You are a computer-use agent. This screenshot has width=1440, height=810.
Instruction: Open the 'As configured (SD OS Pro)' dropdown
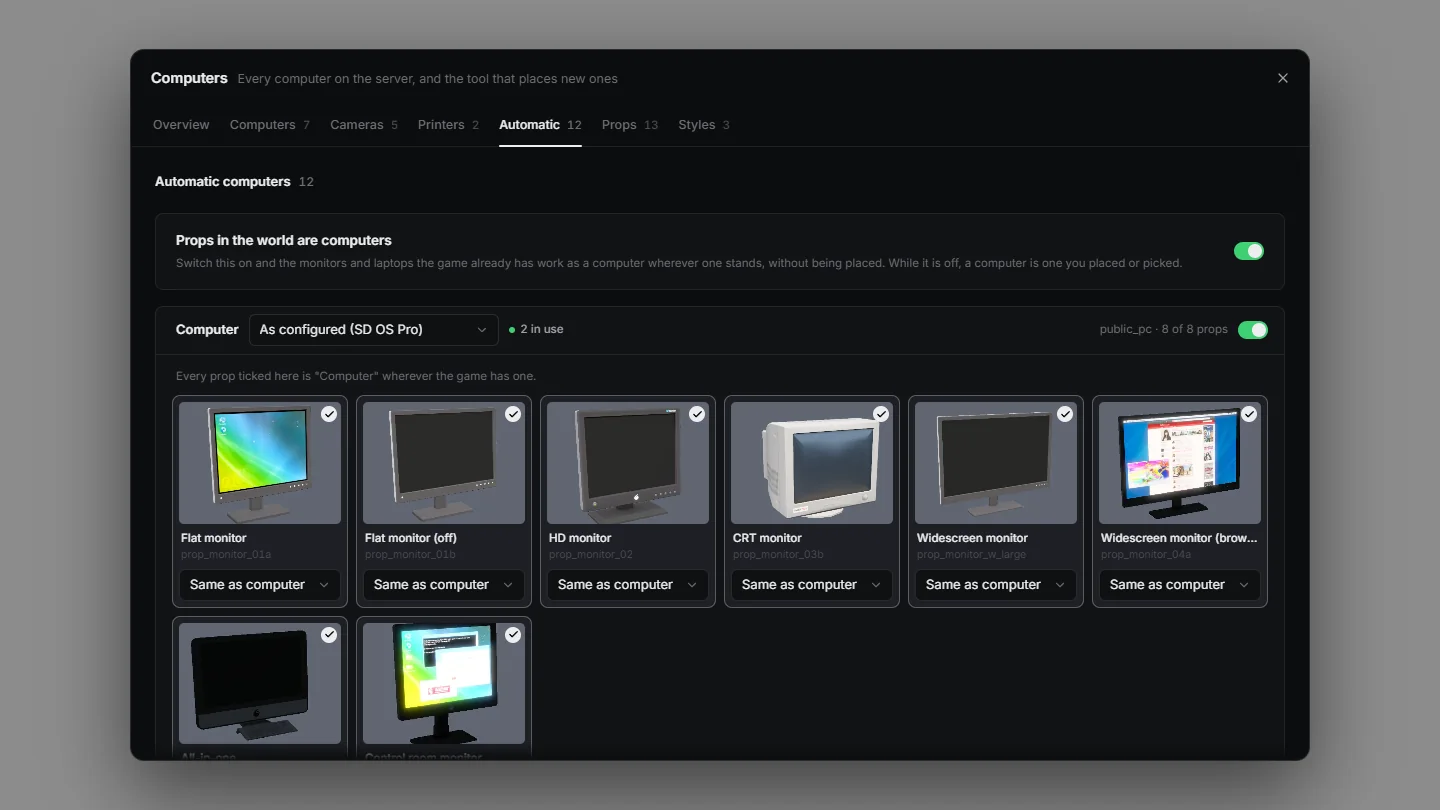pyautogui.click(x=374, y=330)
